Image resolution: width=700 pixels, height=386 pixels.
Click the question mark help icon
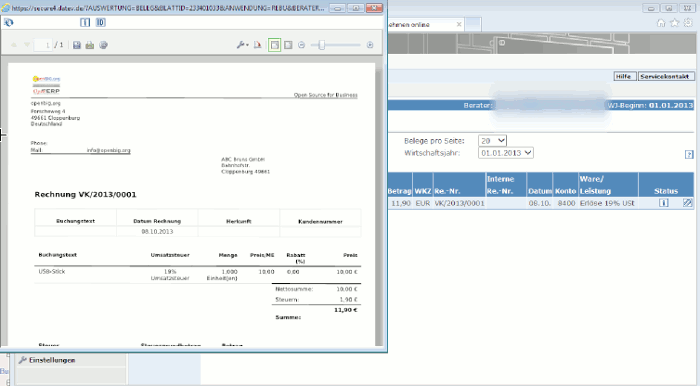689,154
